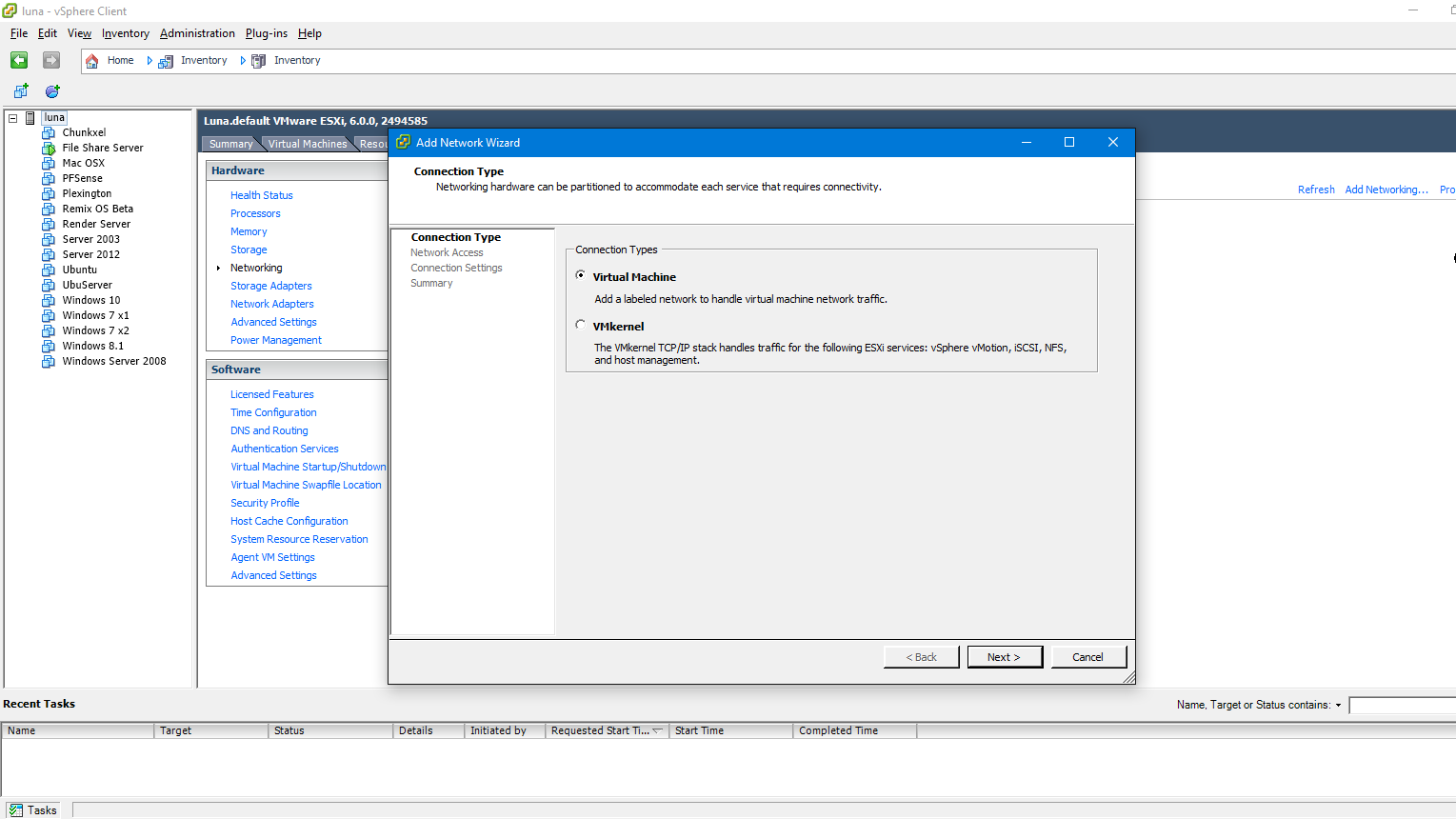
Task: Open Time Configuration link
Action: 273,412
